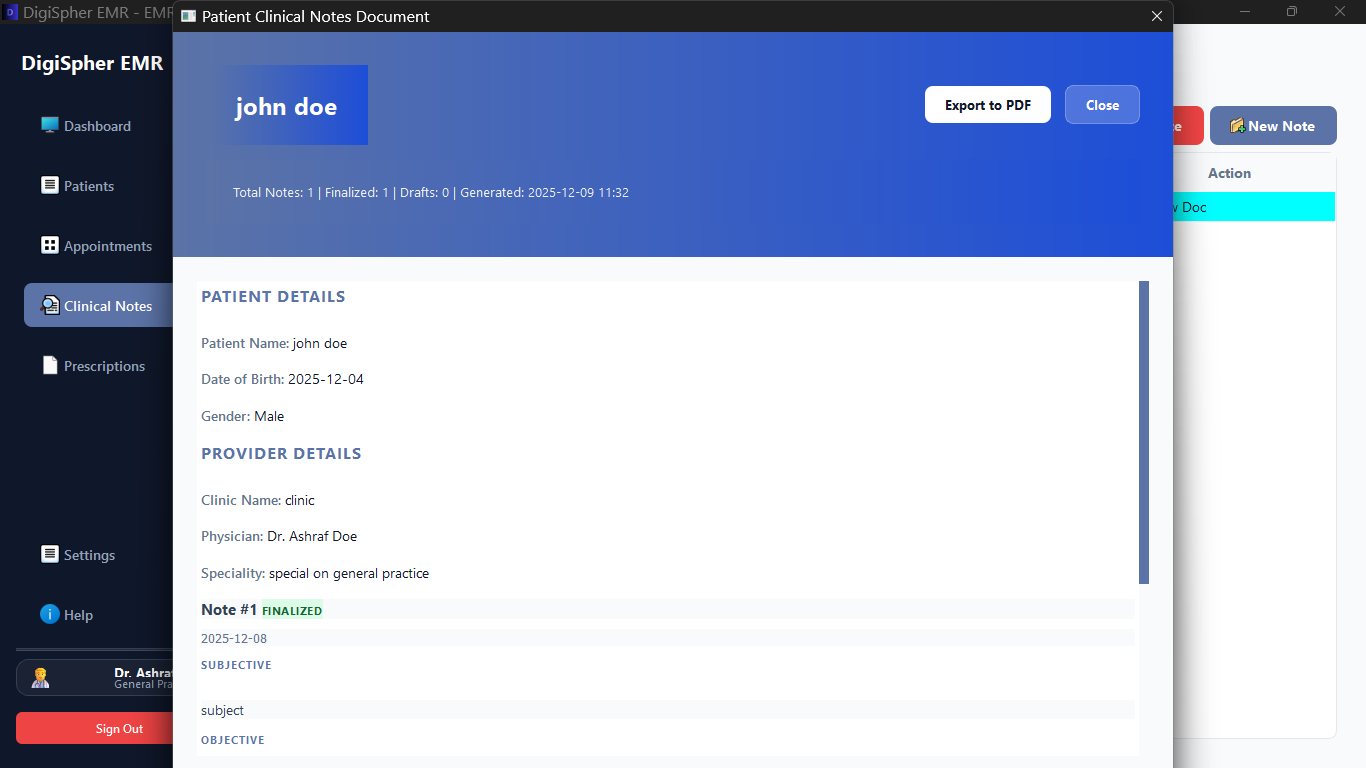Close the document with the Close button
Viewport: 1366px width, 768px height.
(1102, 104)
